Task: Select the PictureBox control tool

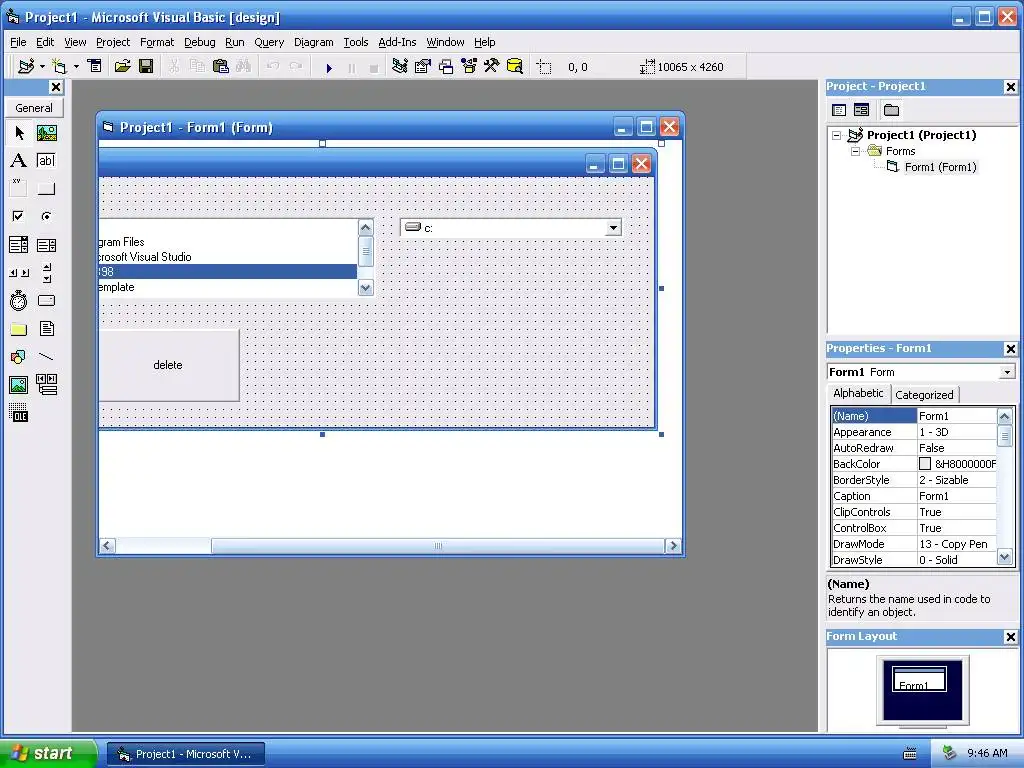Action: click(46, 133)
